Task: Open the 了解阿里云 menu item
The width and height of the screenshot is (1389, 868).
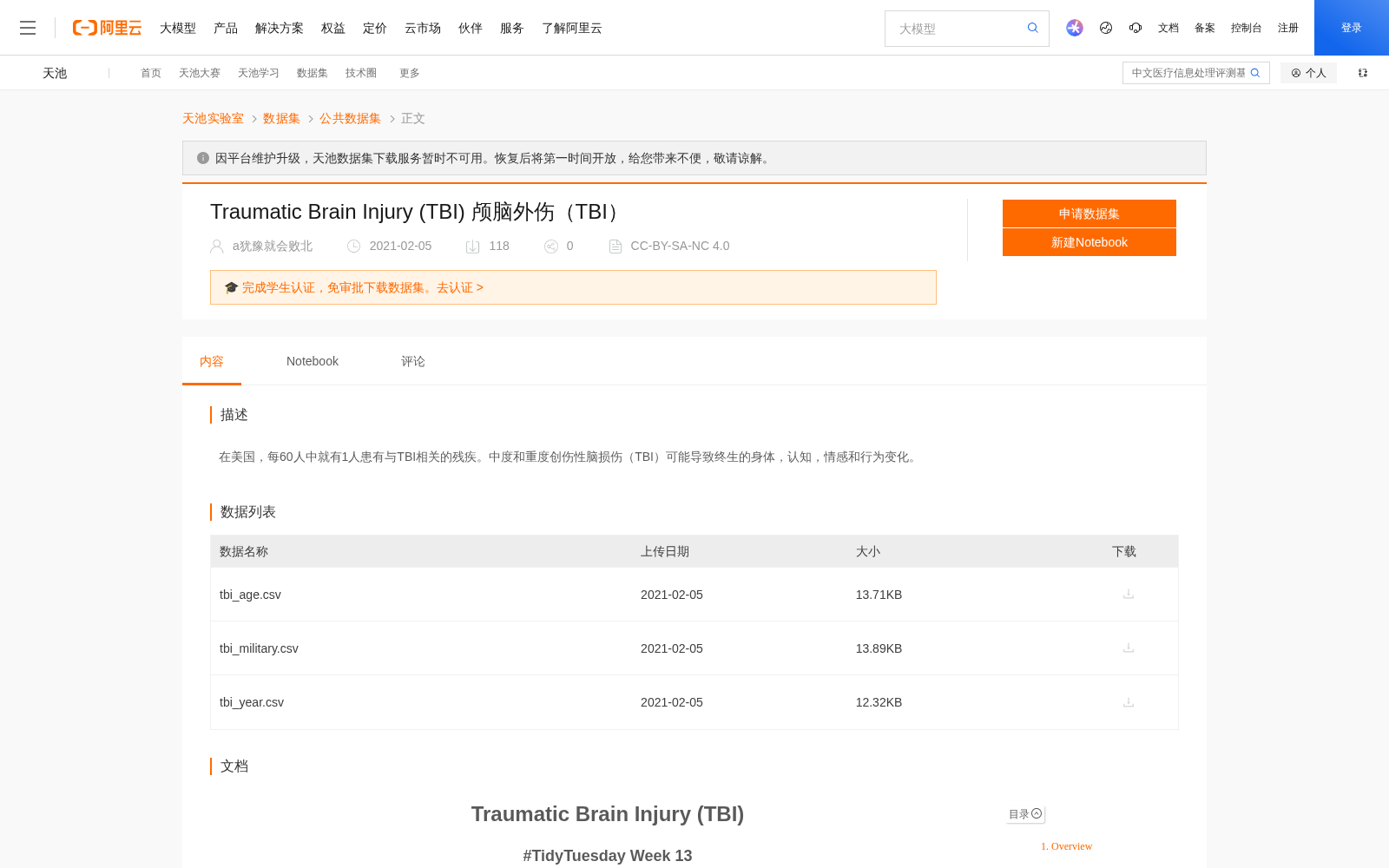Action: tap(572, 28)
